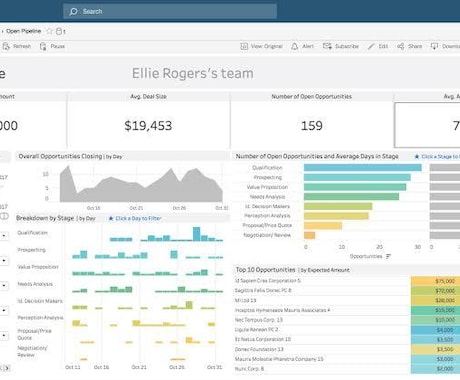Select the Qualification bar in stage chart

[x=363, y=168]
